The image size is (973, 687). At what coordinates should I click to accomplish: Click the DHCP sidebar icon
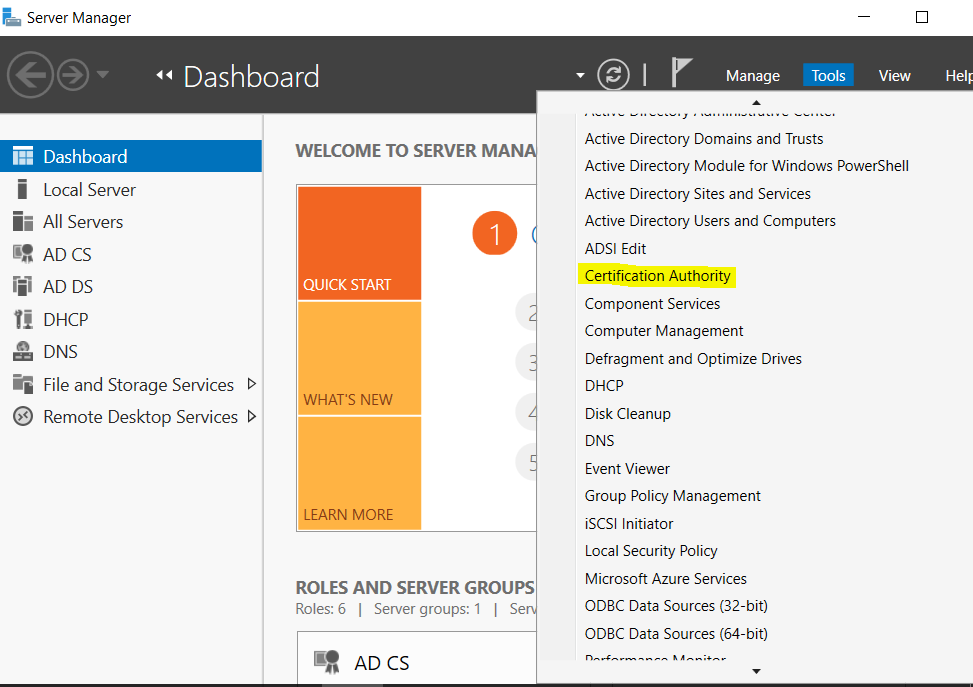[x=23, y=319]
